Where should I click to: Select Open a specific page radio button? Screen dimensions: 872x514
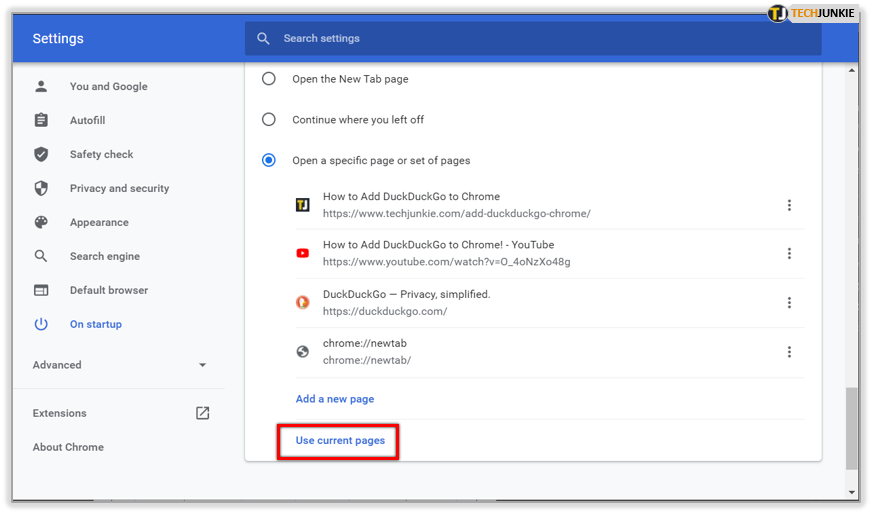click(268, 160)
